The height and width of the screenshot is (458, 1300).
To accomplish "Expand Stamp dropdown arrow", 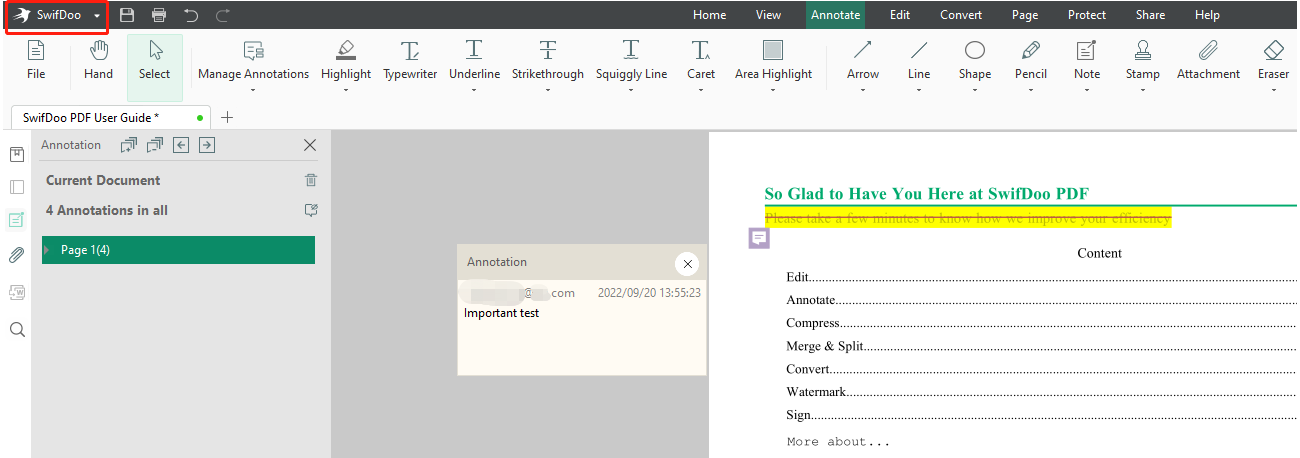I will pos(1143,90).
